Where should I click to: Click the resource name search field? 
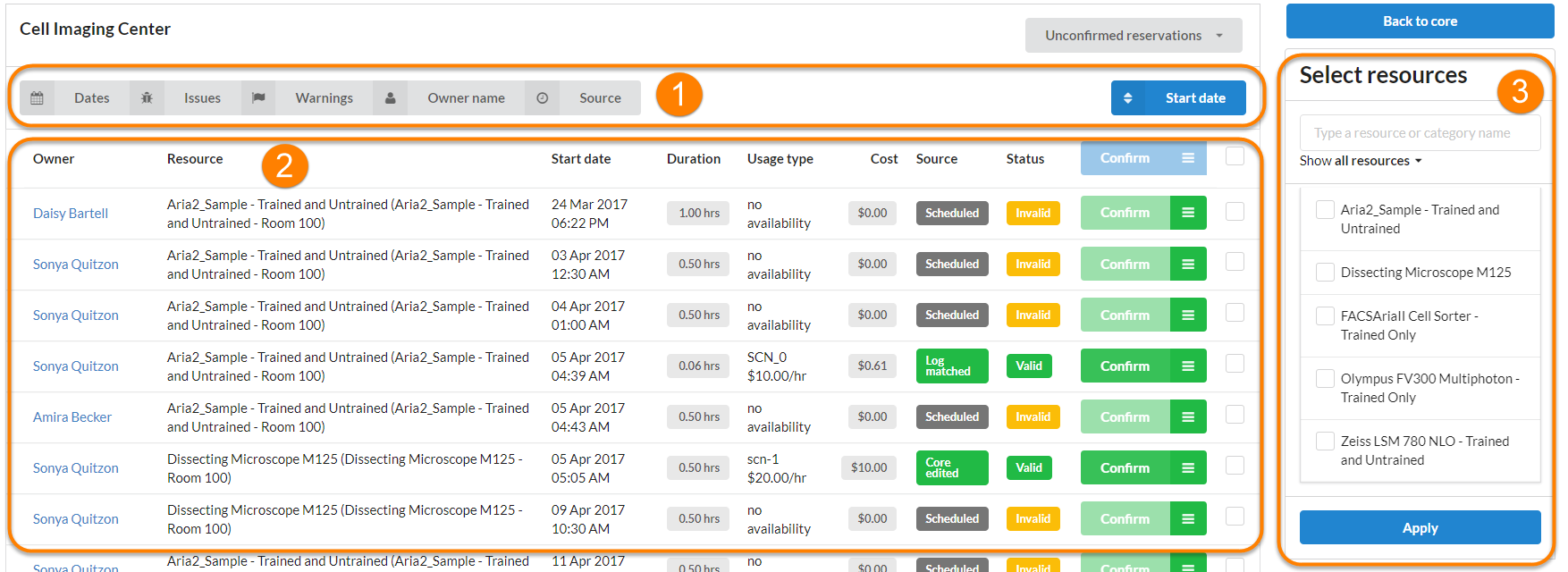pyautogui.click(x=1419, y=133)
